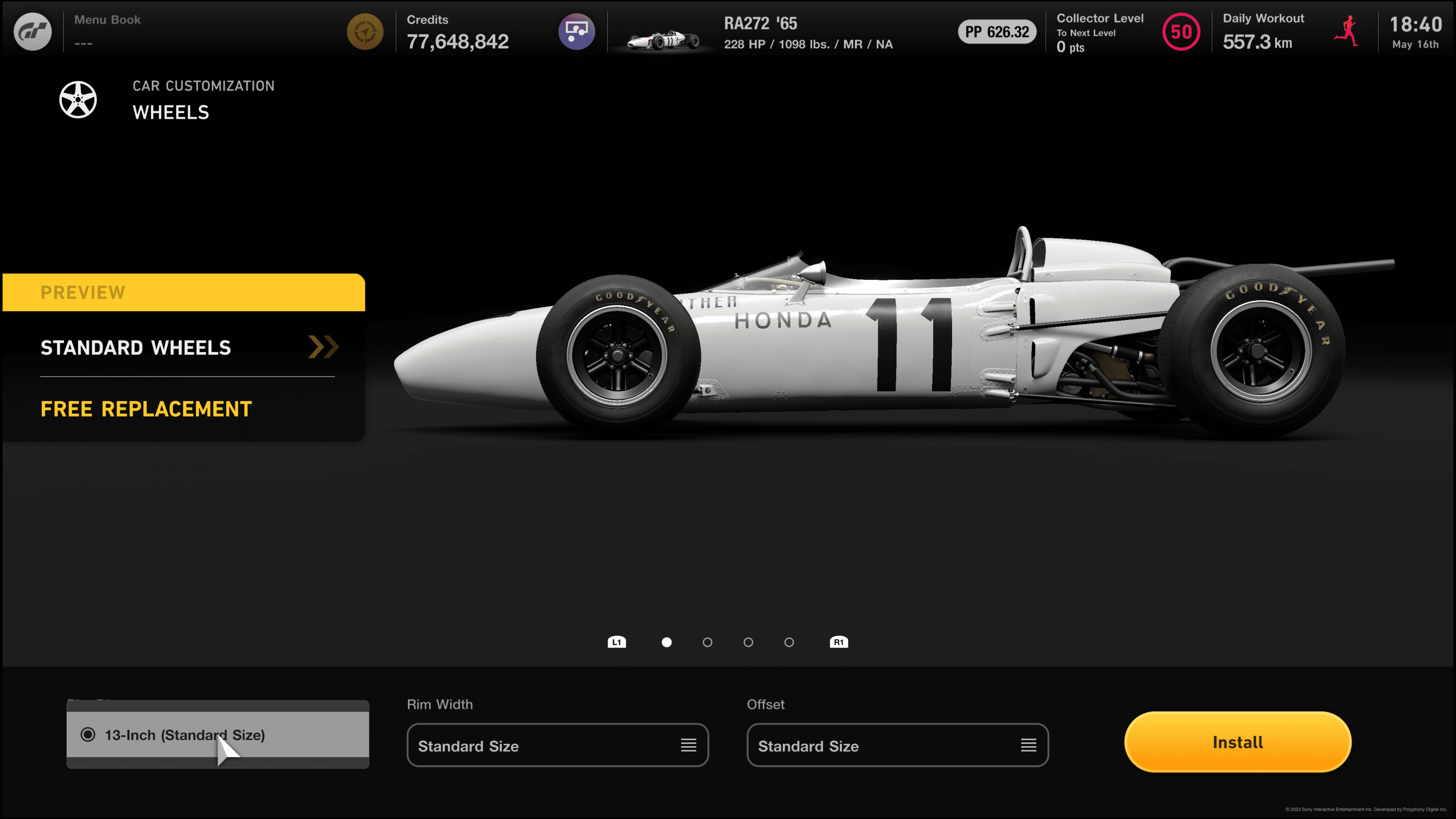This screenshot has height=819, width=1456.
Task: Select the Preview tab
Action: [x=184, y=292]
